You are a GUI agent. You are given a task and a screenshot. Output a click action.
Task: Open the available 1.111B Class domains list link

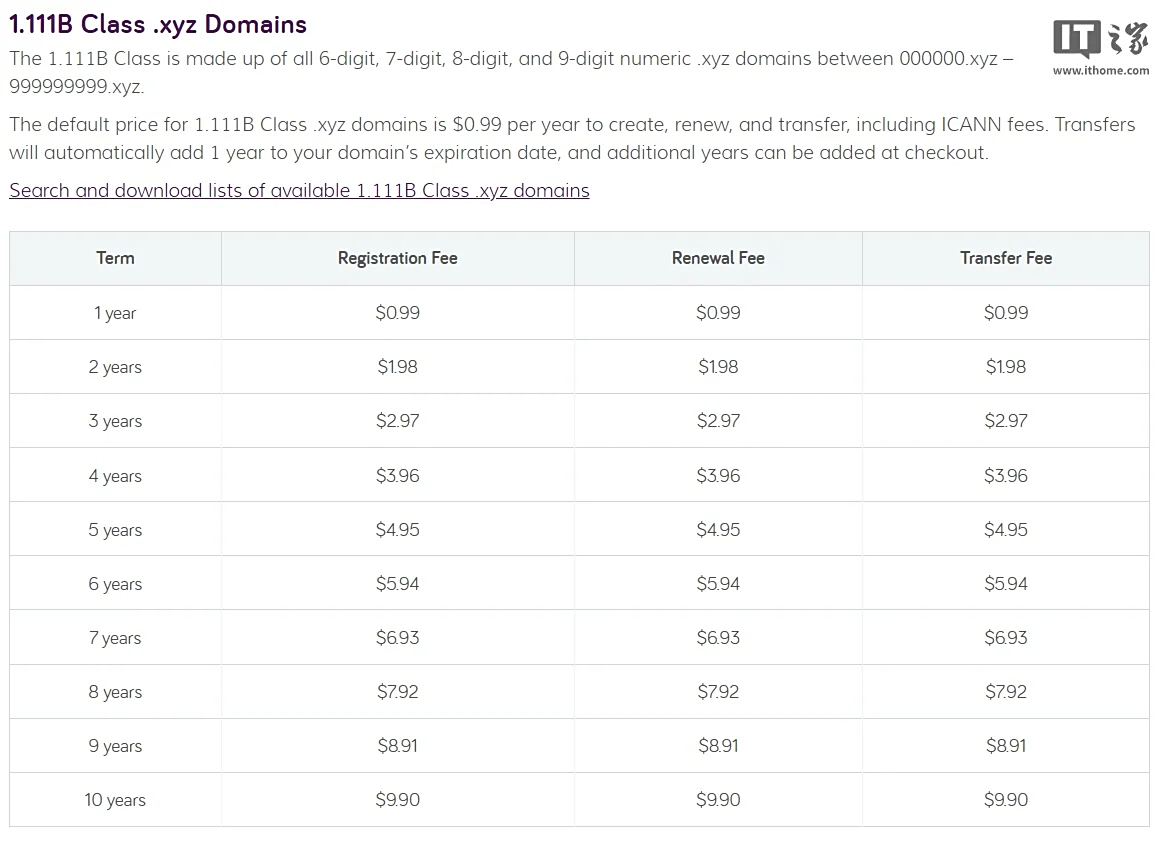299,190
